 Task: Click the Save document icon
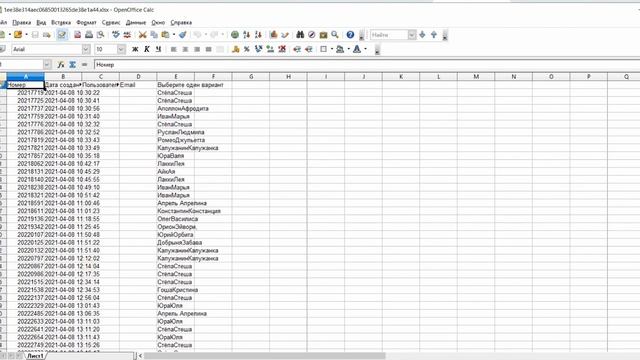click(x=35, y=35)
